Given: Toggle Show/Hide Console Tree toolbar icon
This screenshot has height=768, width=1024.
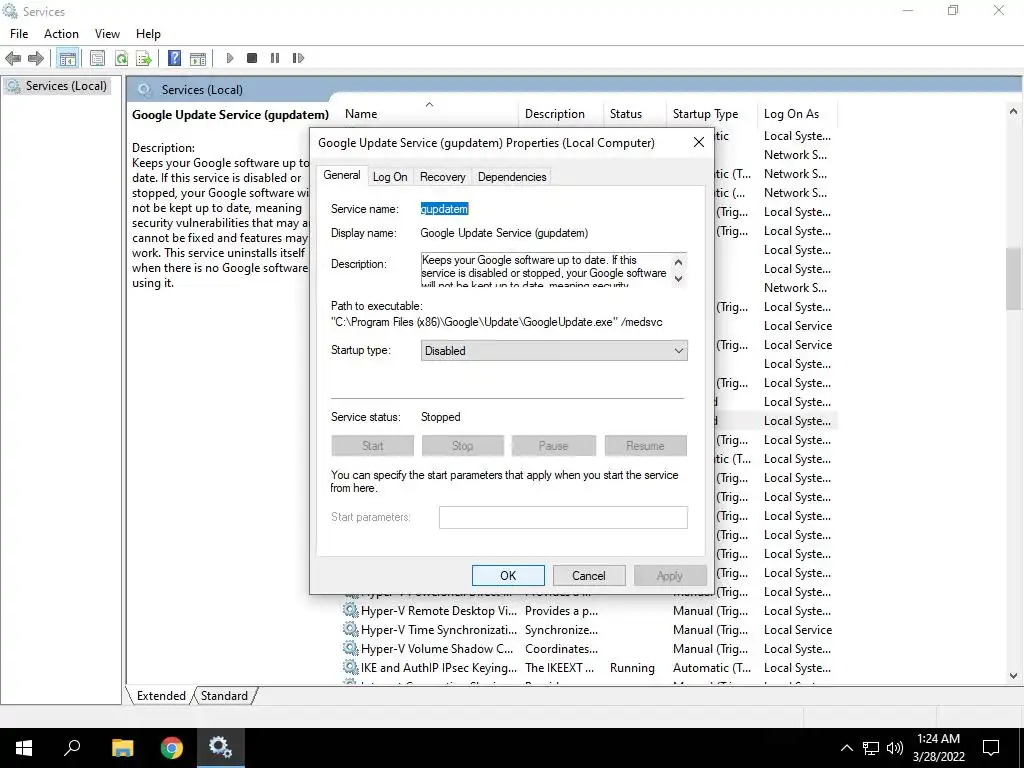Looking at the screenshot, I should tap(67, 58).
